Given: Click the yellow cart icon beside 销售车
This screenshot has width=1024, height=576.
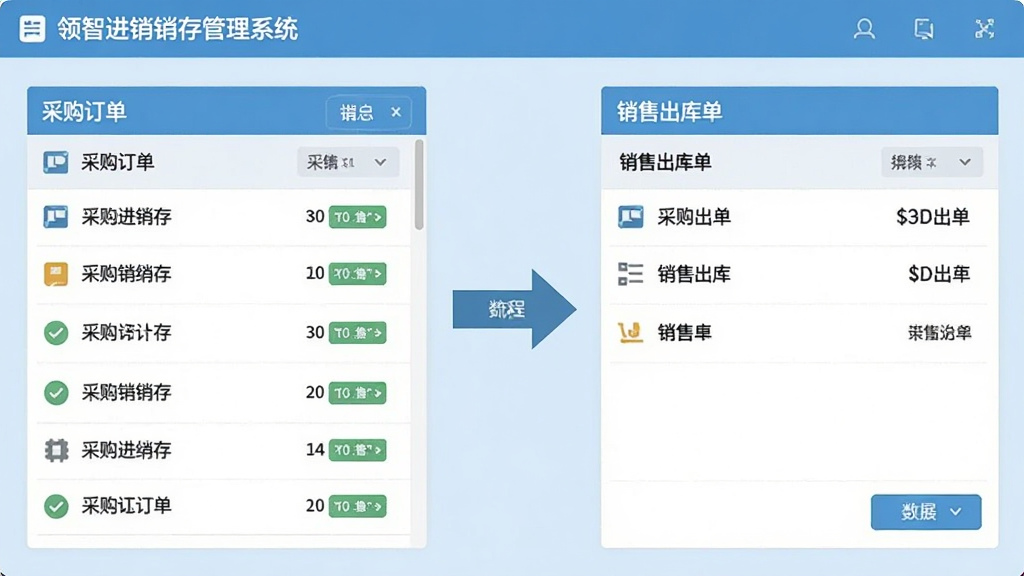Looking at the screenshot, I should (630, 332).
